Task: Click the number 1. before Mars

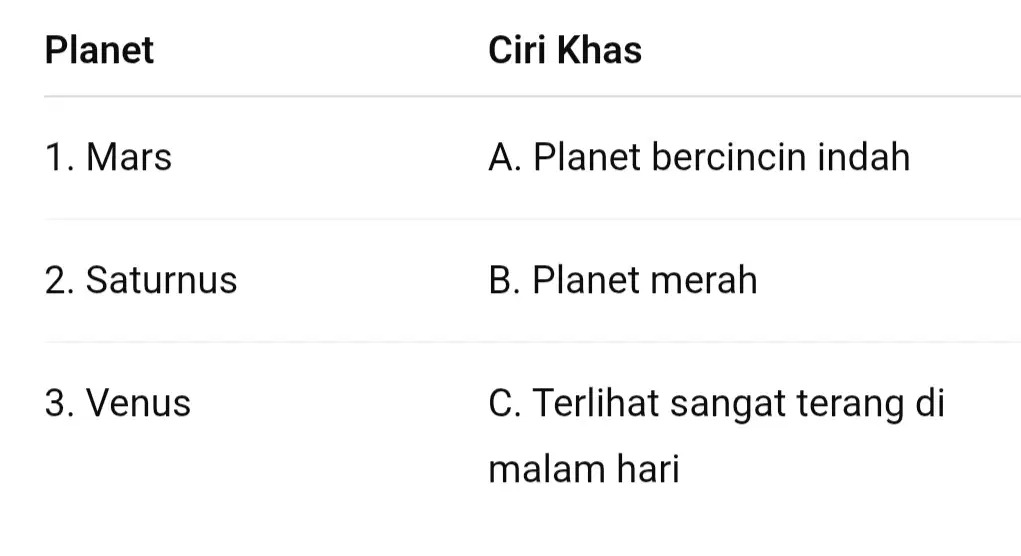Action: coord(59,158)
